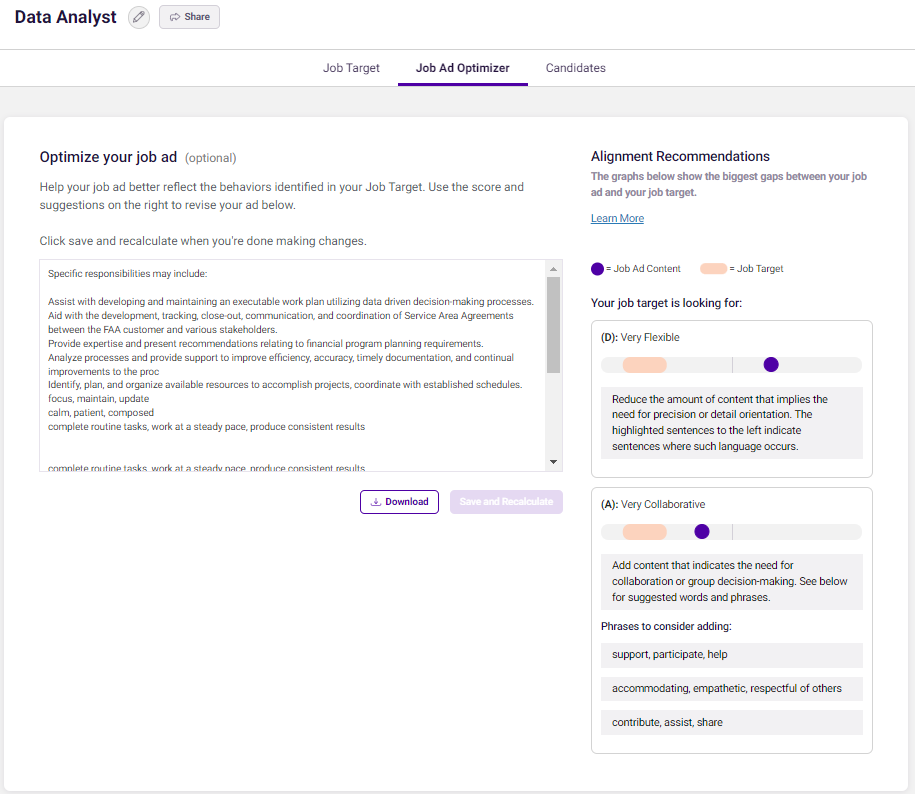Click 'Your job target is looking for:' label

[x=666, y=303]
